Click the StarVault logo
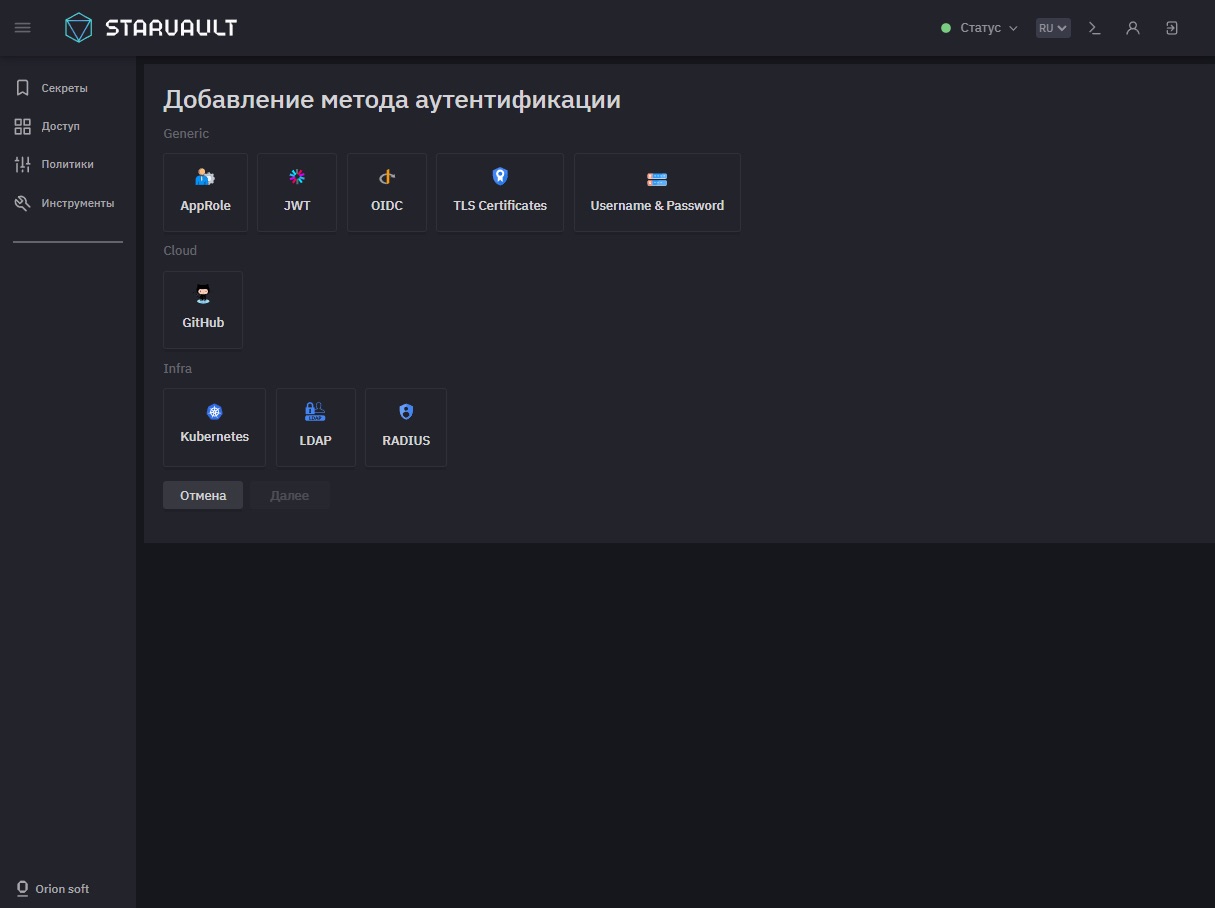Image resolution: width=1215 pixels, height=908 pixels. coord(151,28)
